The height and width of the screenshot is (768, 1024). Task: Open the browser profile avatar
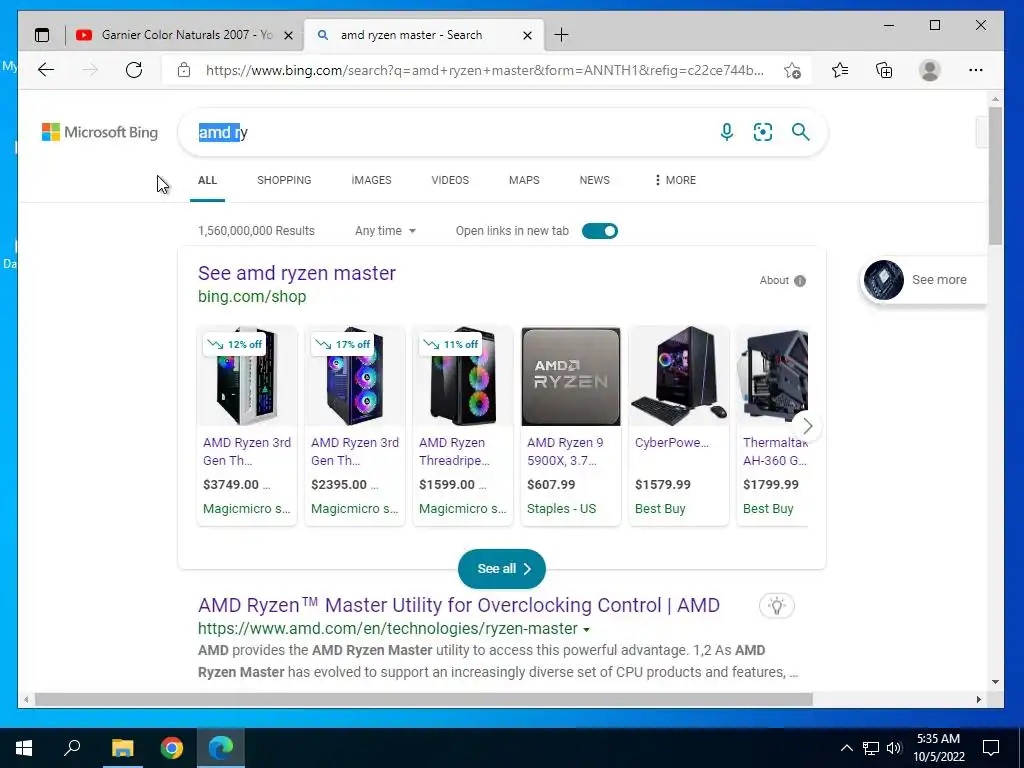pyautogui.click(x=929, y=70)
